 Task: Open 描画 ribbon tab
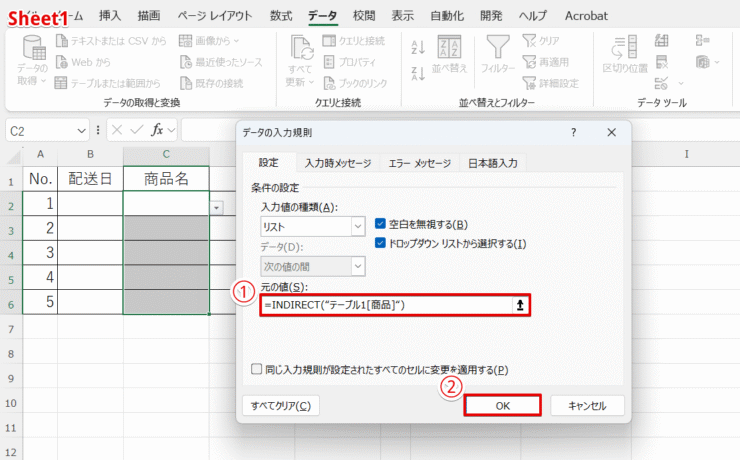point(149,16)
